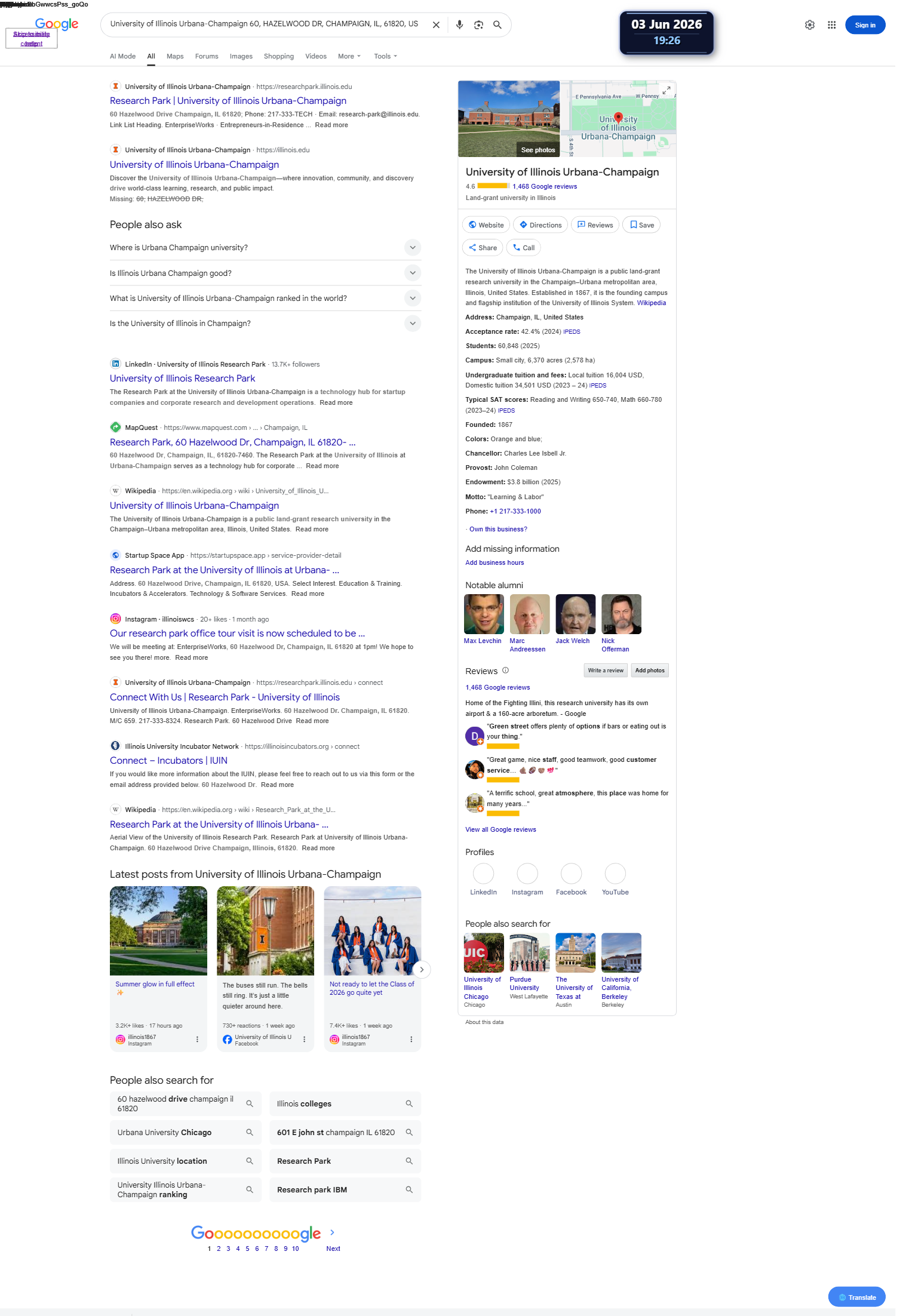This screenshot has height=1316, width=906.
Task: Clear the search box with the X icon
Action: click(436, 25)
